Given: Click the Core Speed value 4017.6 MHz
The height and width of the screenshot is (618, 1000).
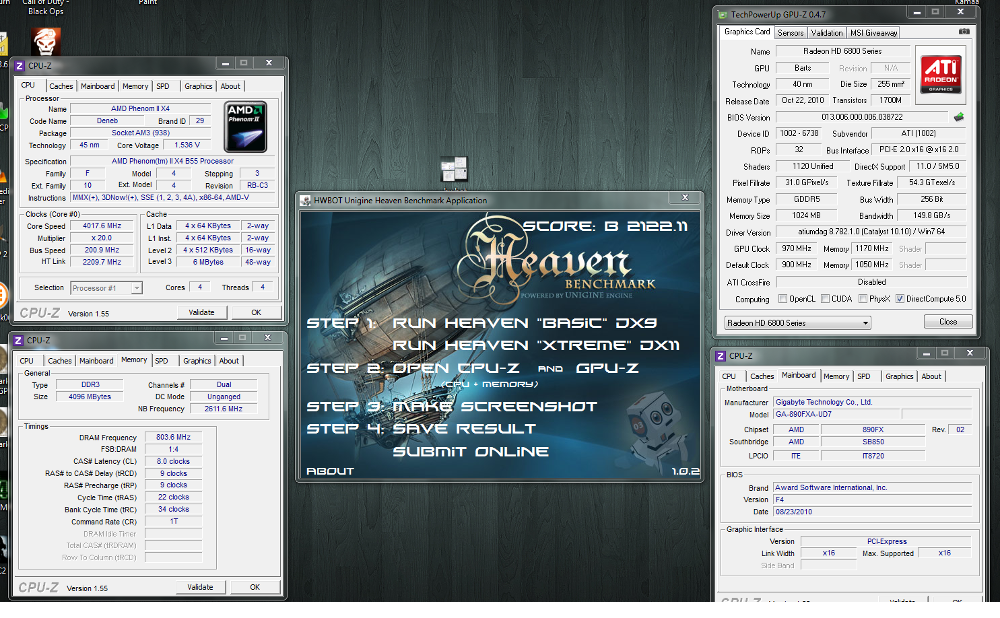Looking at the screenshot, I should pos(101,226).
